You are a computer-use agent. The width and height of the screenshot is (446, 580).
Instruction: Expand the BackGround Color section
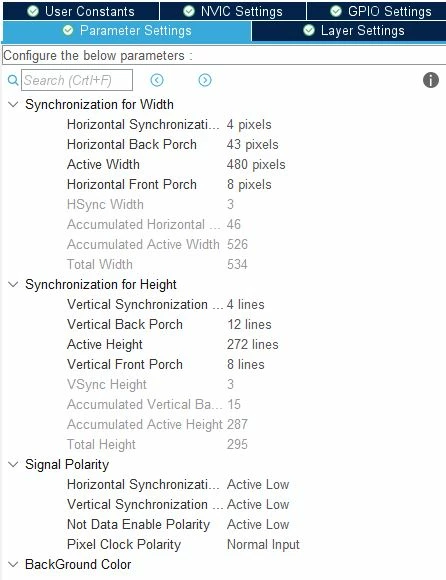[x=13, y=564]
